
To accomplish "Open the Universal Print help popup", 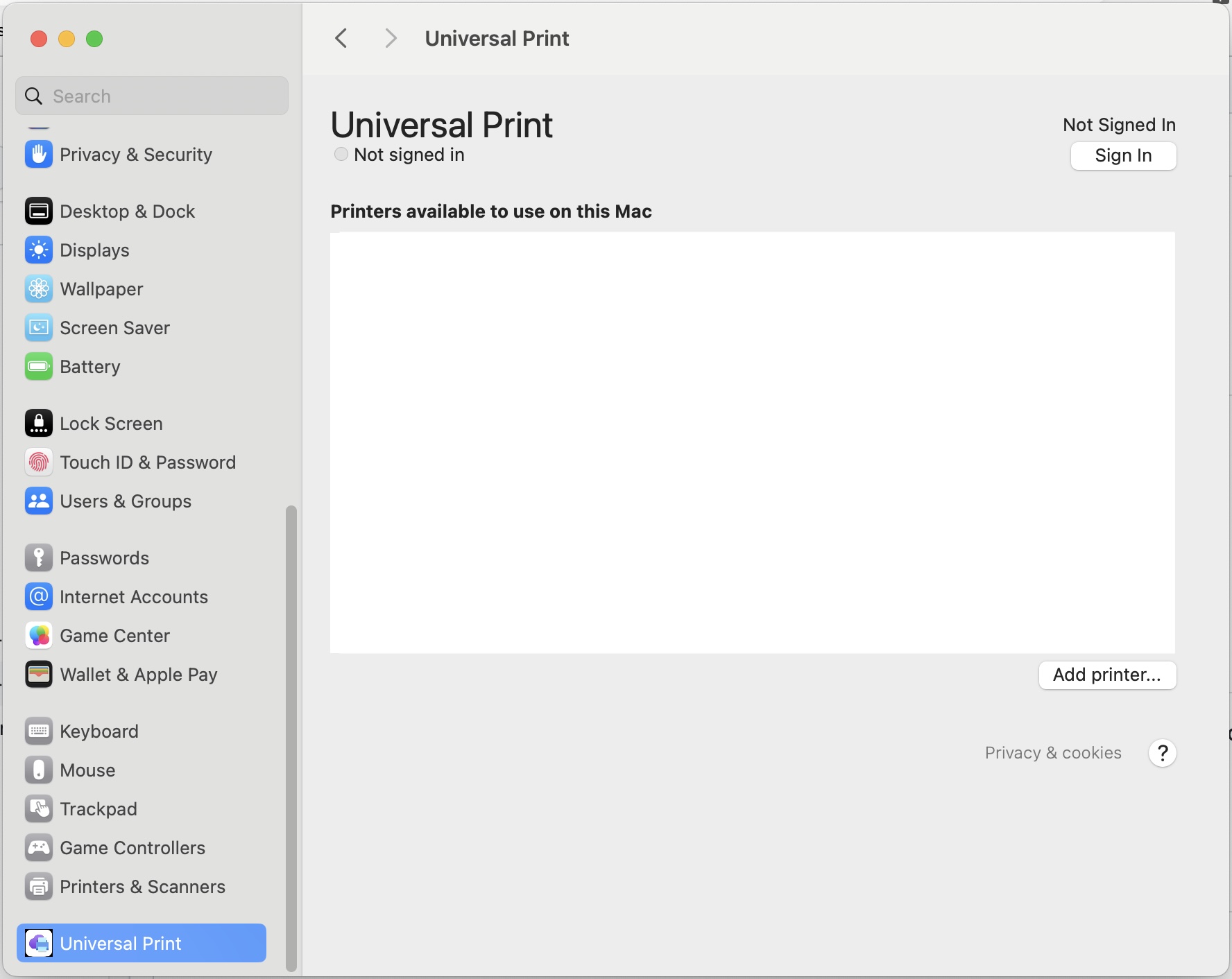I will [1162, 753].
